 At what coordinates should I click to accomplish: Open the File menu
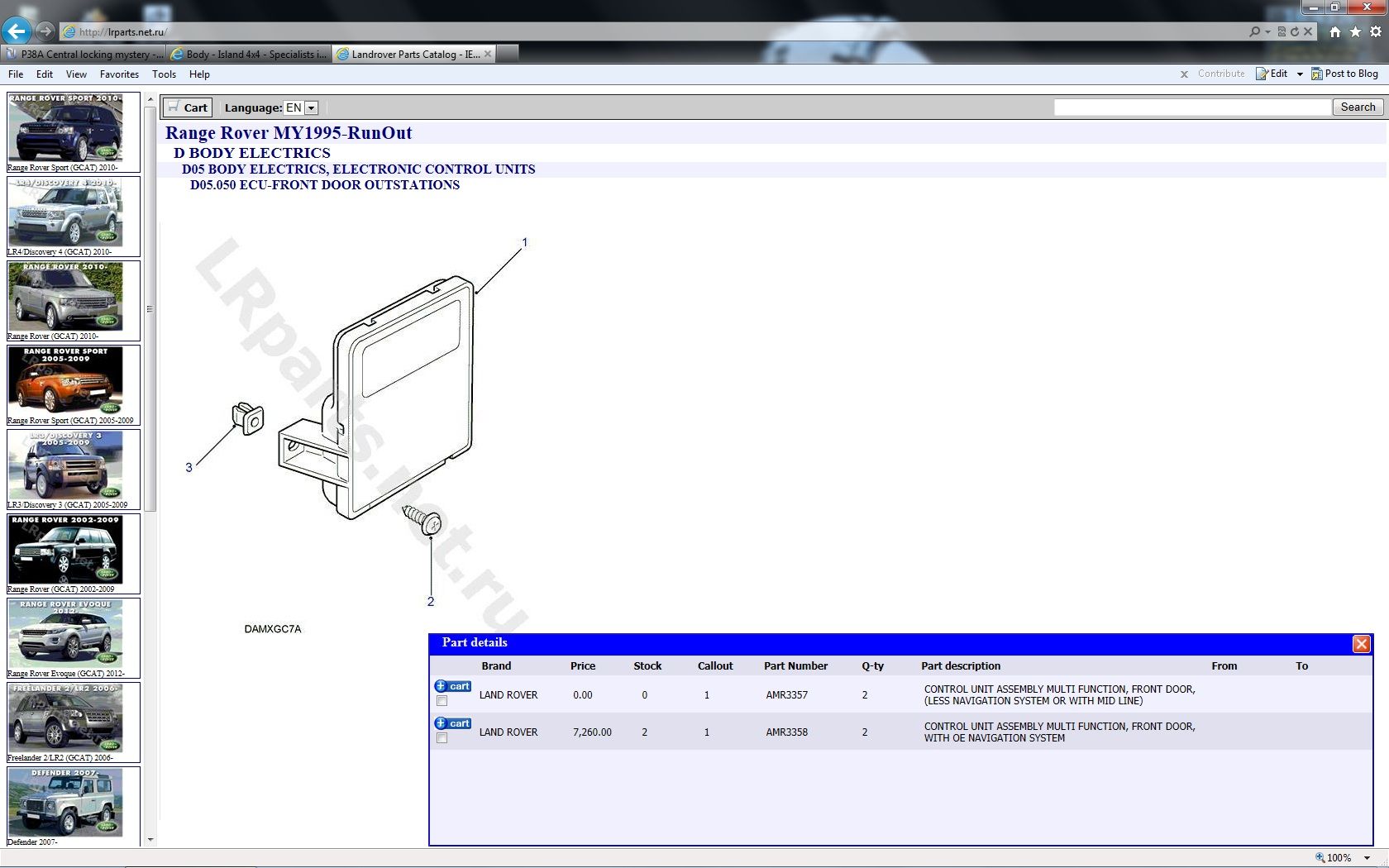(16, 74)
